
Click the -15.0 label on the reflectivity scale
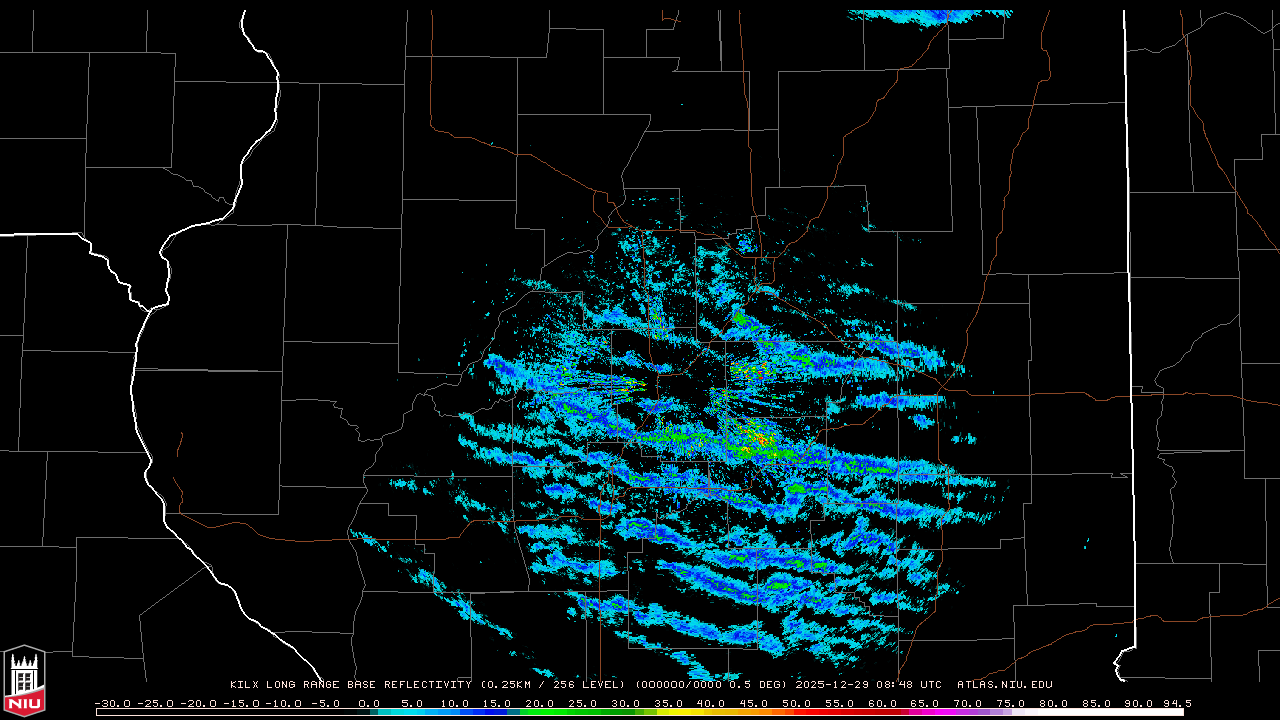pyautogui.click(x=241, y=703)
